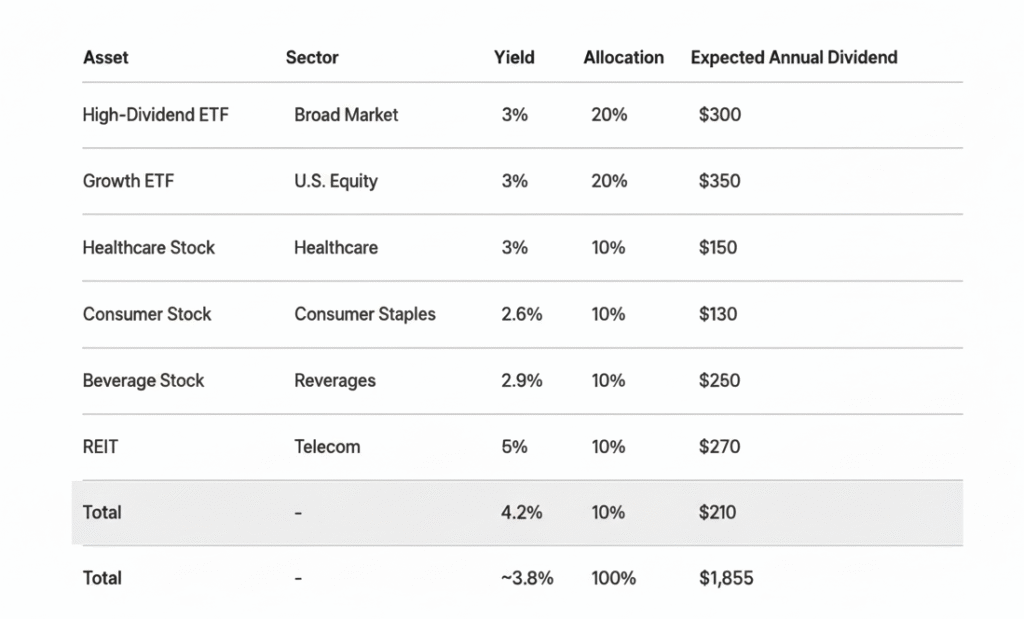Click the "REIT" asset cell
Viewport: 1024px width, 619px height.
pos(100,446)
